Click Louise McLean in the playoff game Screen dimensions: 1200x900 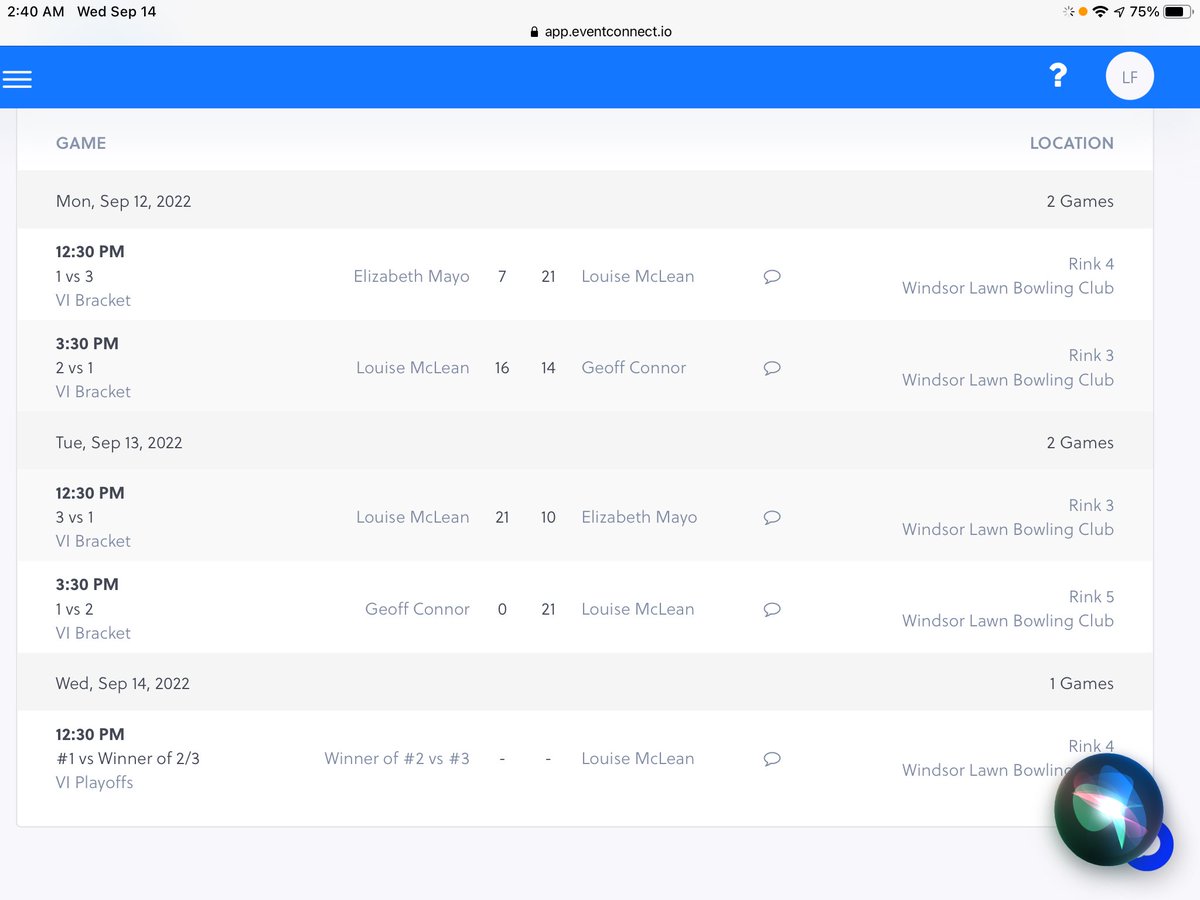(638, 758)
